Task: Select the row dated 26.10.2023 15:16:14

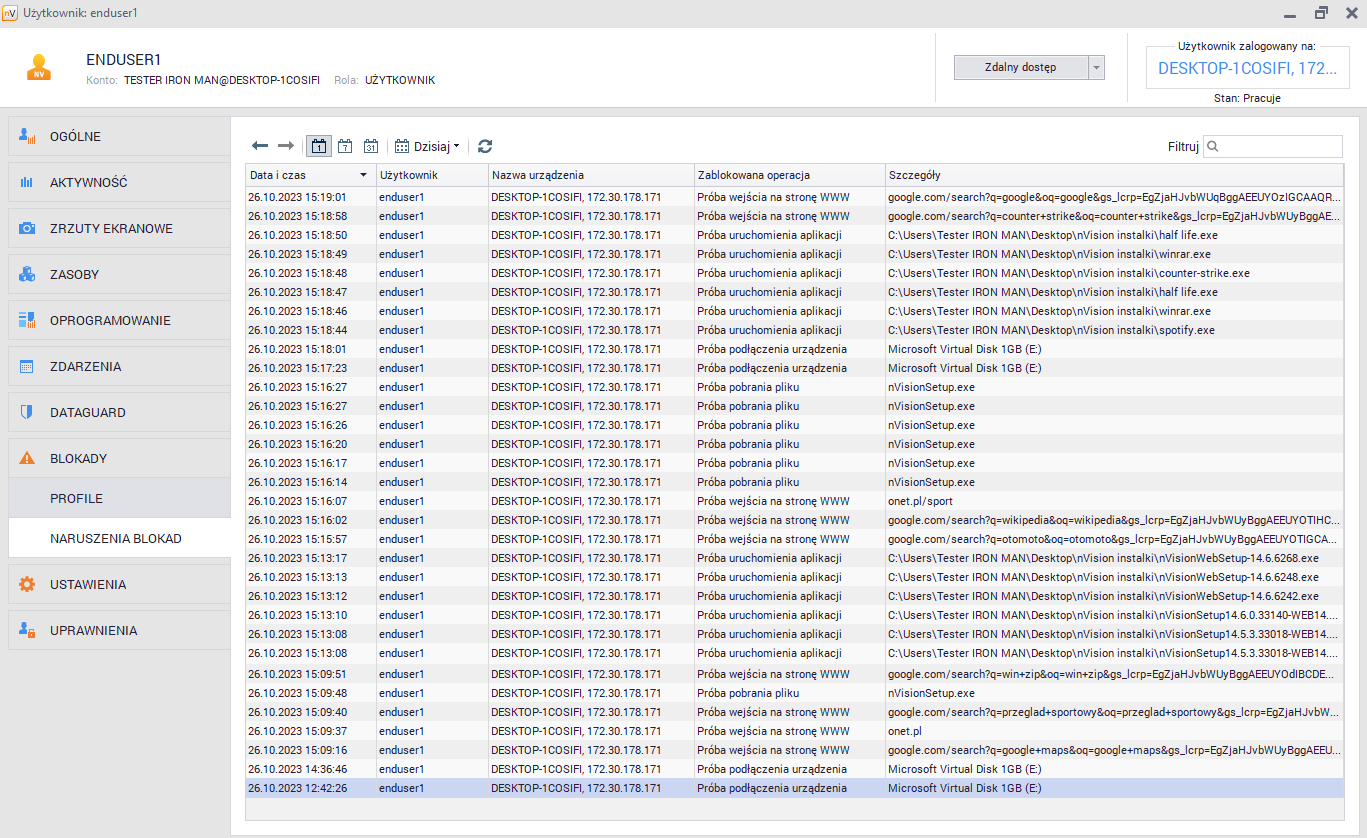Action: tap(794, 482)
